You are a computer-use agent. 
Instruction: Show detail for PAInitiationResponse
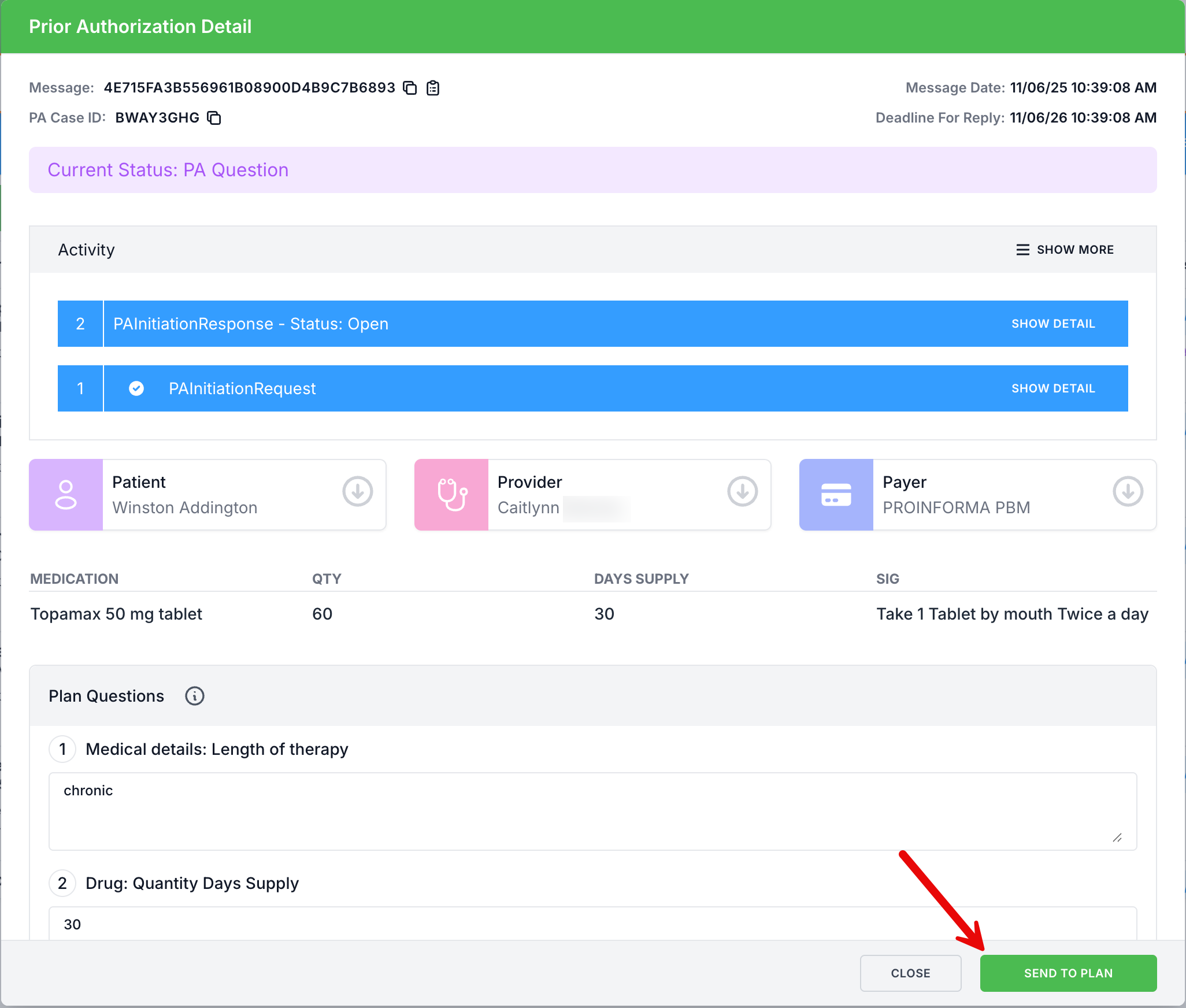point(1052,324)
